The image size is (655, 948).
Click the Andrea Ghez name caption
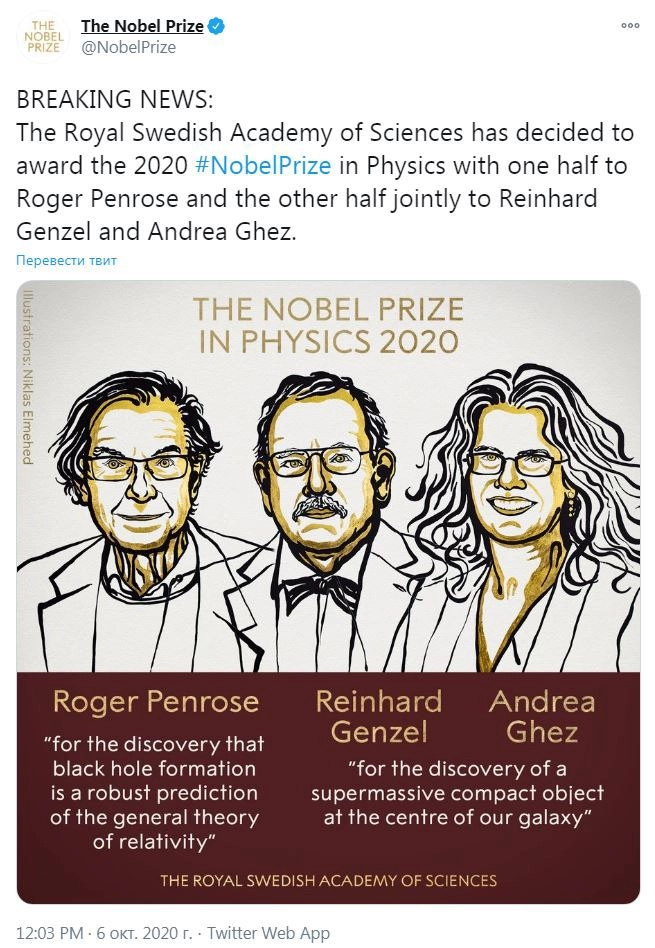pyautogui.click(x=542, y=717)
